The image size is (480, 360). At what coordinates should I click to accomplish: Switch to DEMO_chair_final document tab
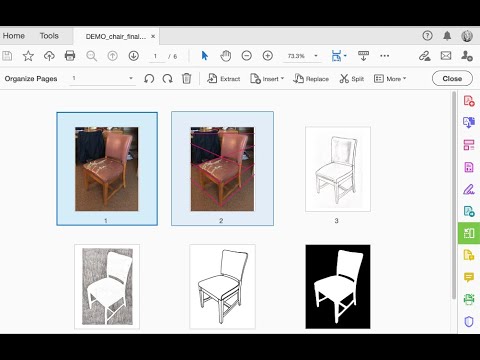pyautogui.click(x=116, y=36)
